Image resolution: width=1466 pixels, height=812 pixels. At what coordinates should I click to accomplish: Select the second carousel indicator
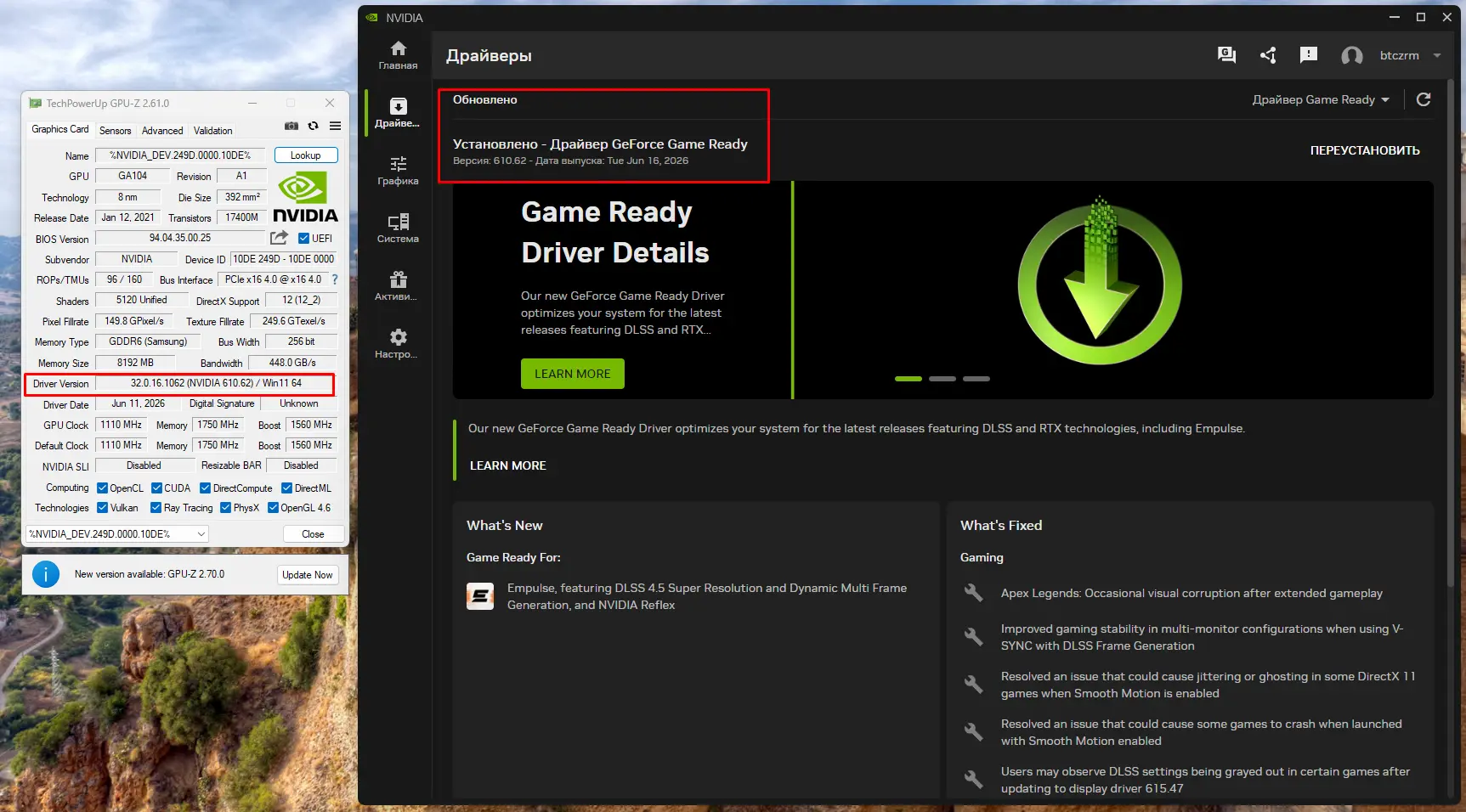(x=942, y=379)
